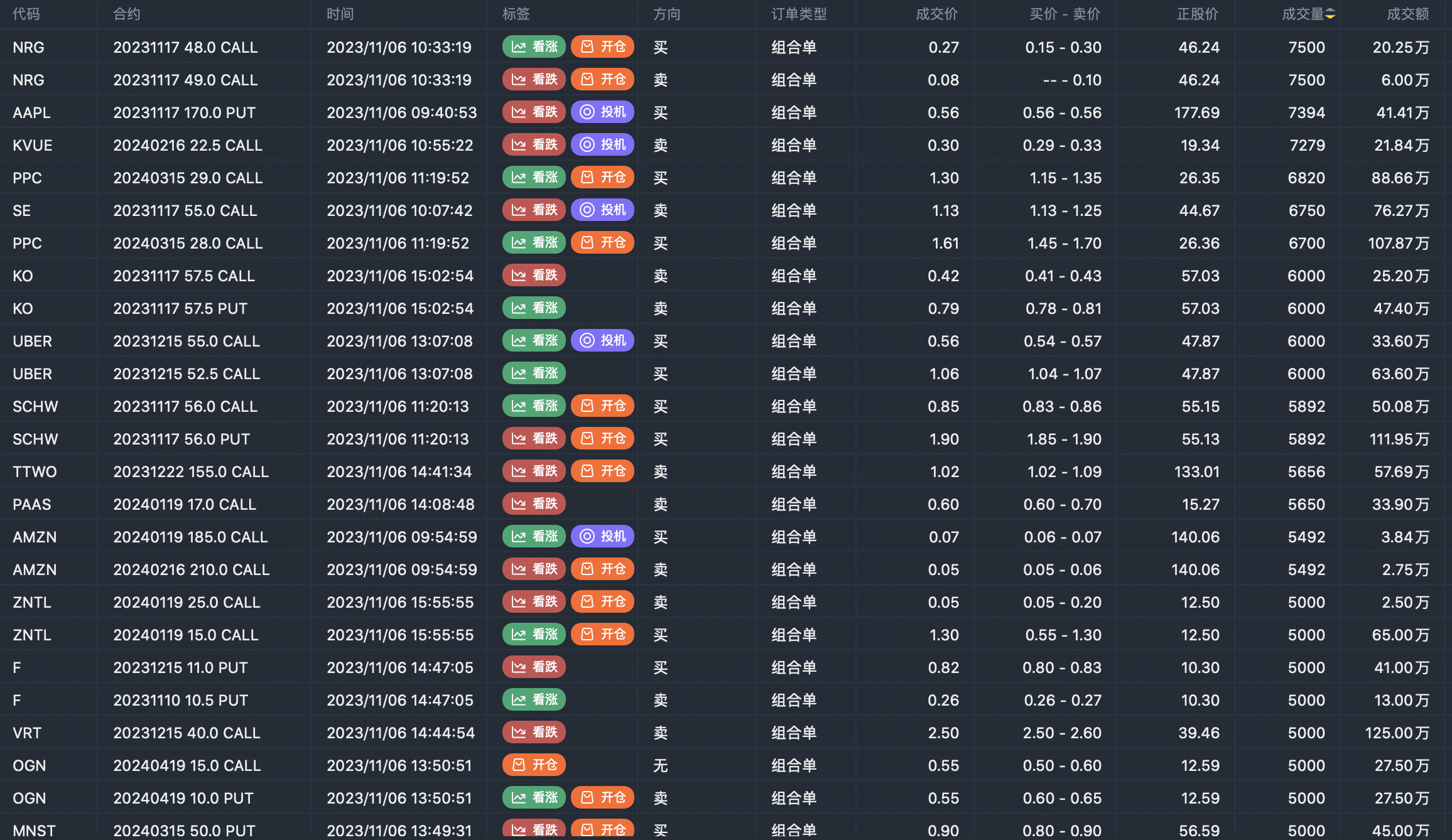Click the 开仓 tag on AMZN 210.0 CALL row
This screenshot has height=840, width=1452.
pos(603,569)
